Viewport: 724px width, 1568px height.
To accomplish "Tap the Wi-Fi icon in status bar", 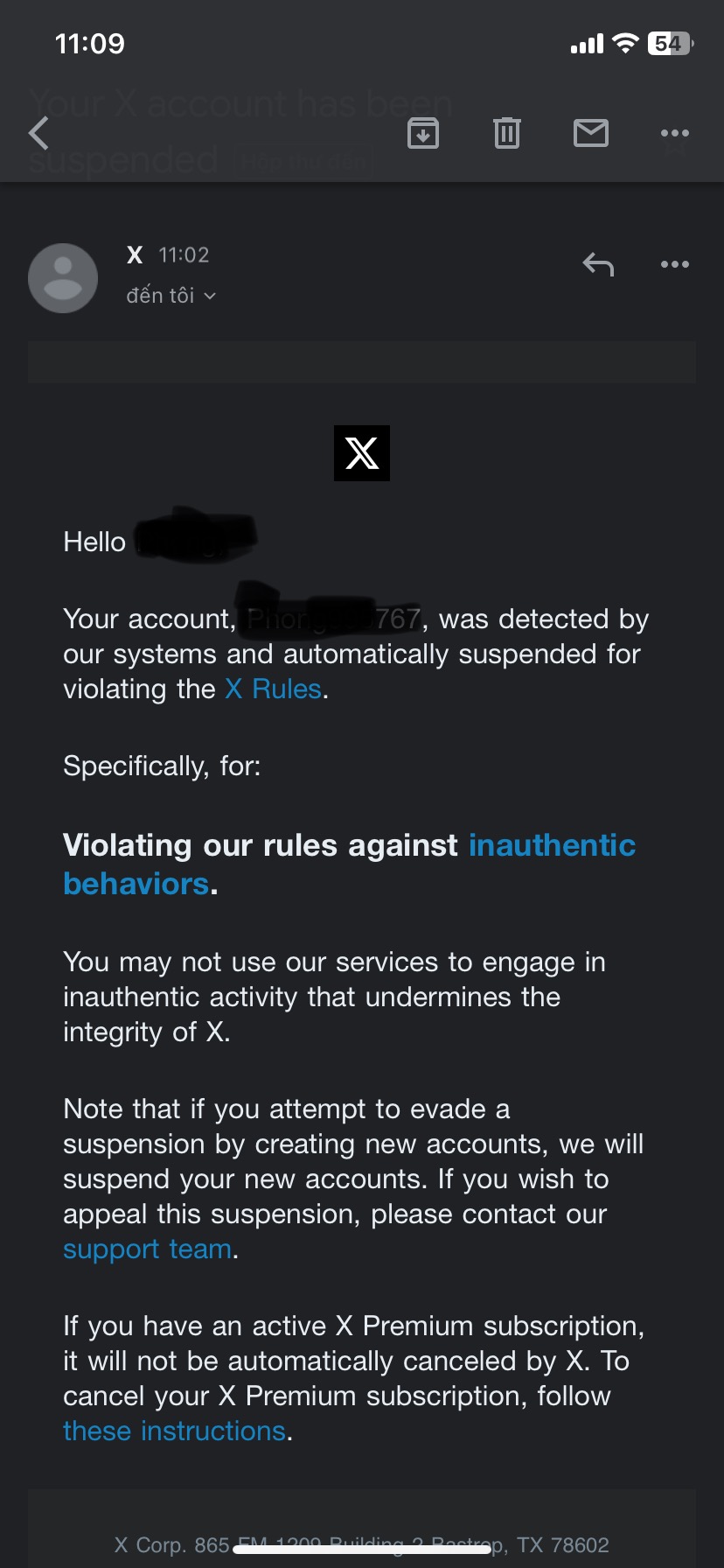I will [625, 44].
